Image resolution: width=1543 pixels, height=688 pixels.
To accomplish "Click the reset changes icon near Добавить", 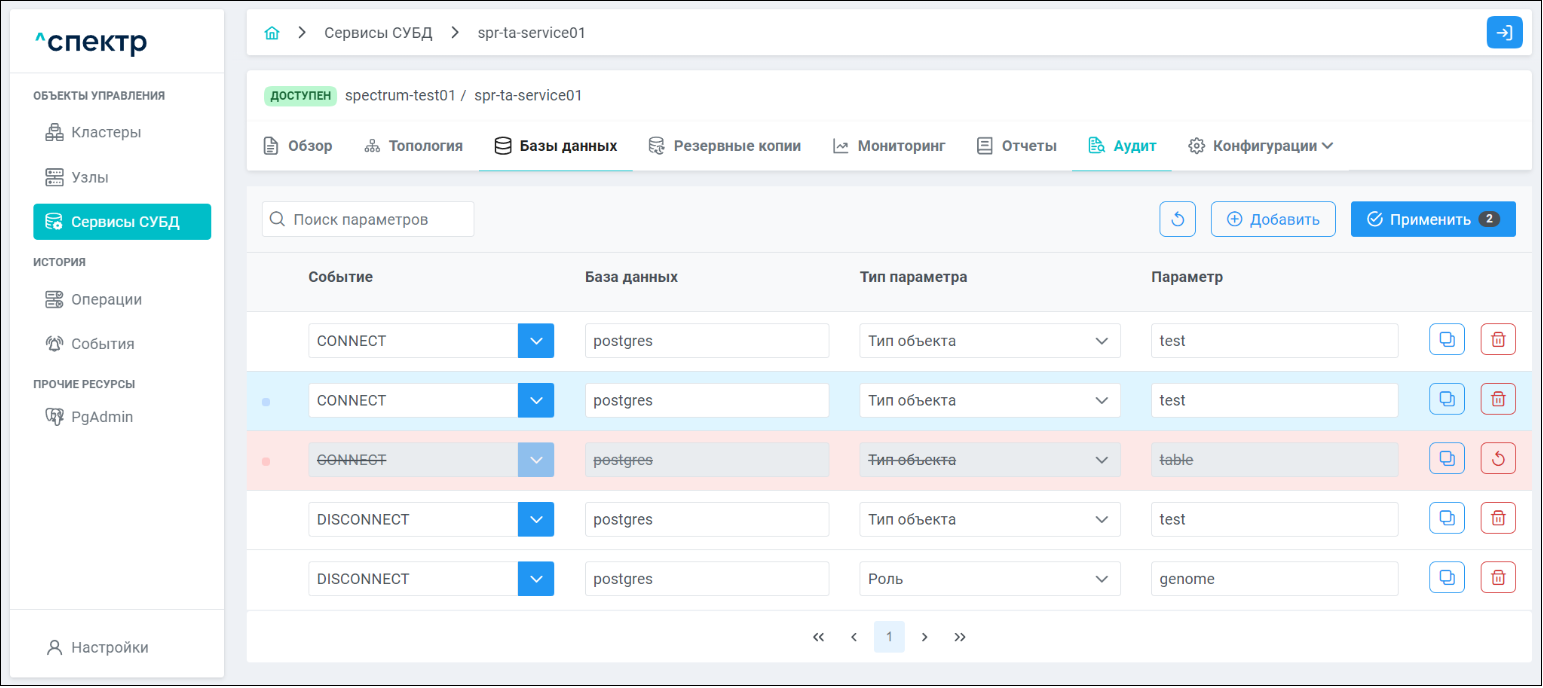I will click(x=1177, y=220).
